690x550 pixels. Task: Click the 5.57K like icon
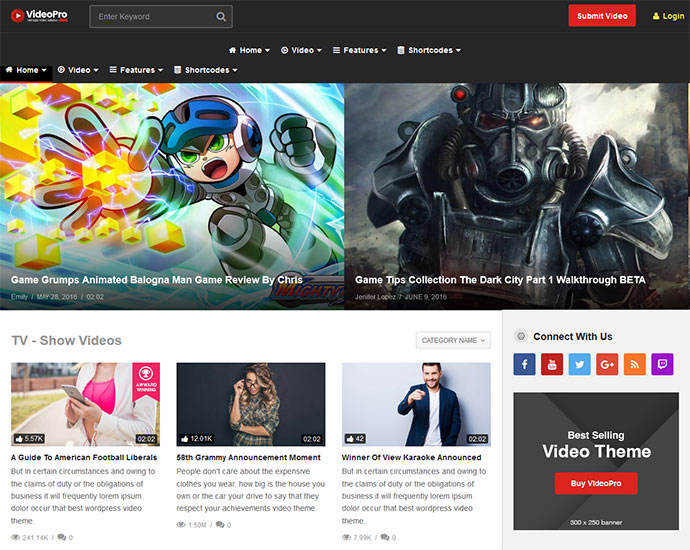coord(19,439)
